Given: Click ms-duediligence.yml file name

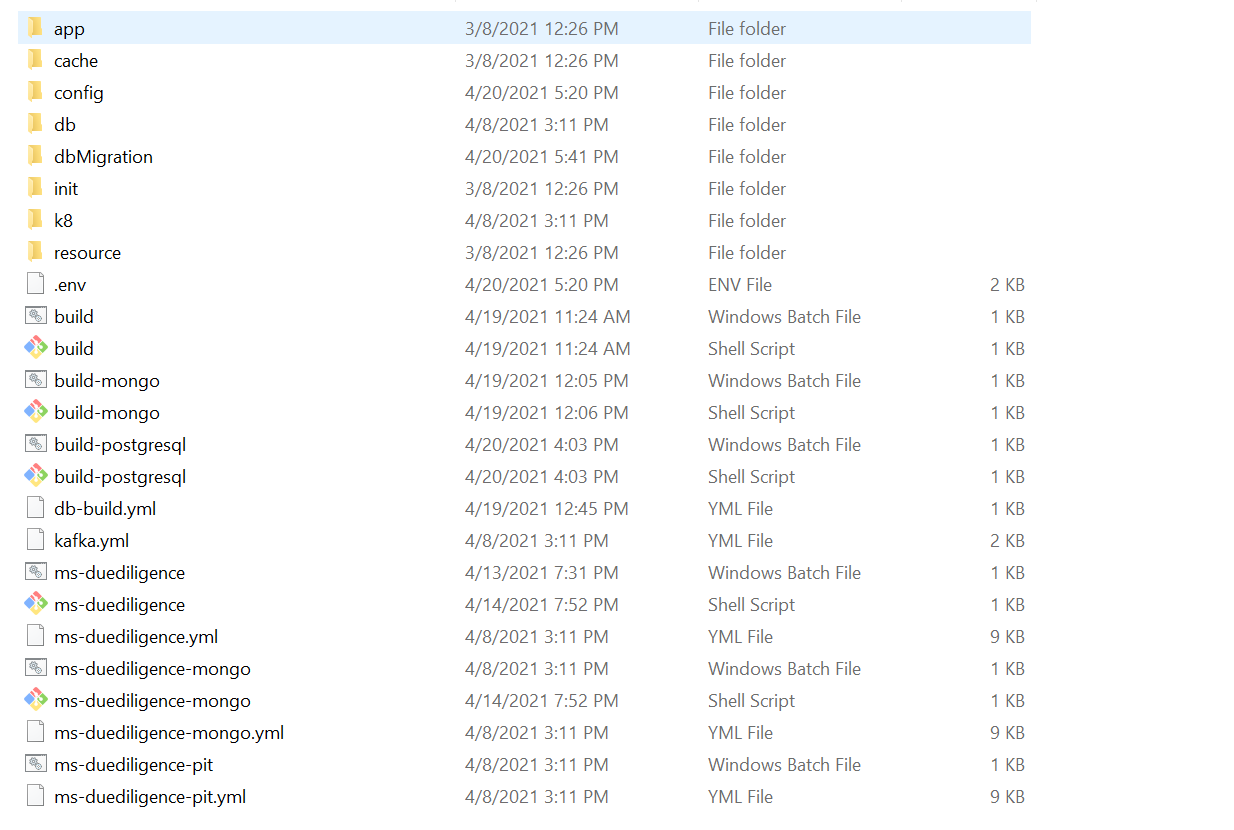Looking at the screenshot, I should pyautogui.click(x=136, y=637).
